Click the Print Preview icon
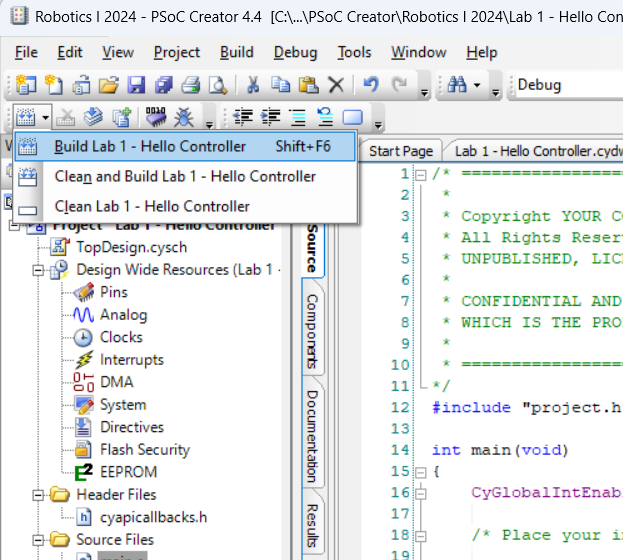Viewport: 623px width, 560px height. click(x=218, y=85)
